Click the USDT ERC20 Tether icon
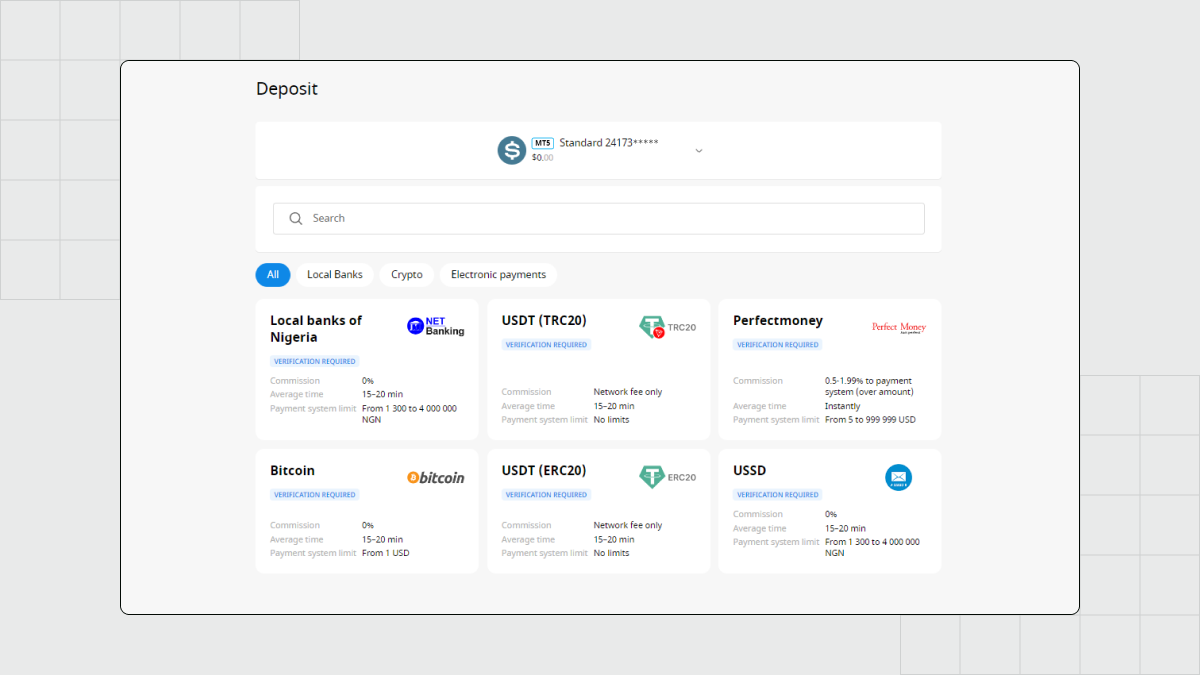The width and height of the screenshot is (1200, 675). 667,477
